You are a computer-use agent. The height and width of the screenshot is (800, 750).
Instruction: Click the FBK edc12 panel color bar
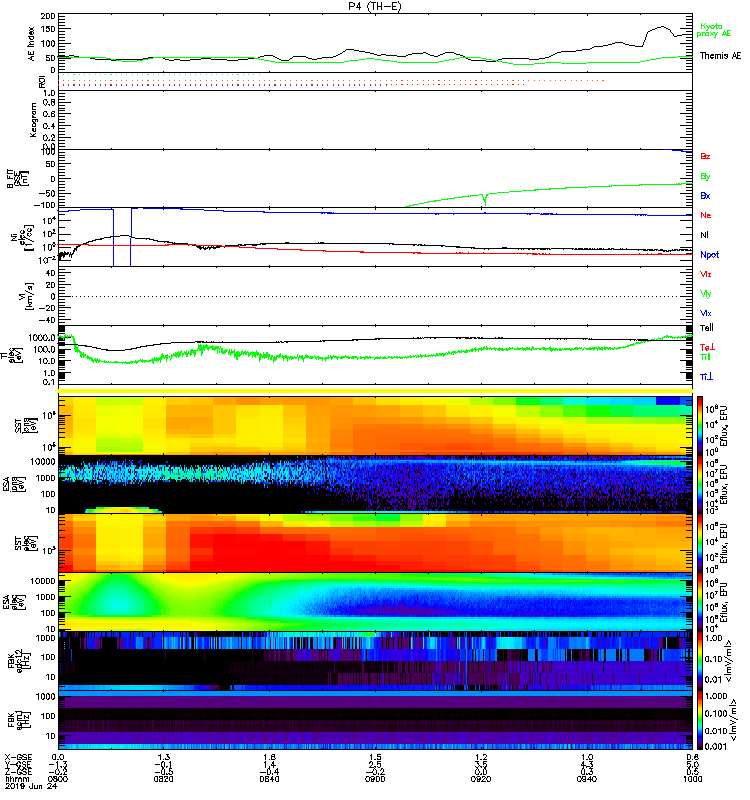(699, 661)
